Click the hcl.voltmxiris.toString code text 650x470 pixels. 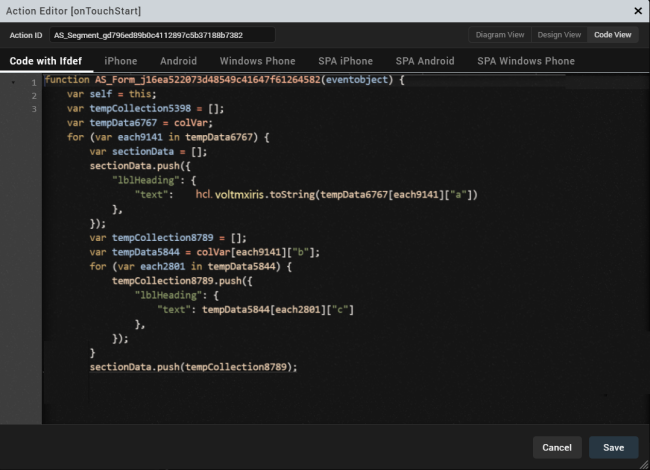(255, 194)
